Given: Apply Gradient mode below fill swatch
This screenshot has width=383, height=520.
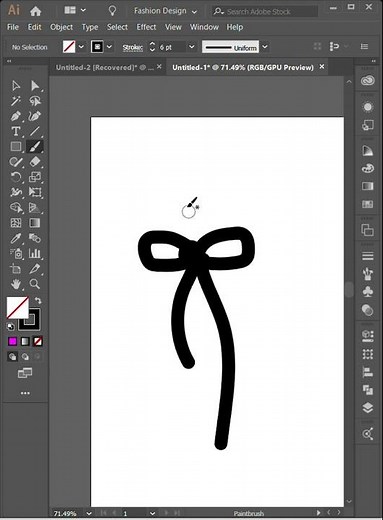Looking at the screenshot, I should 25,341.
